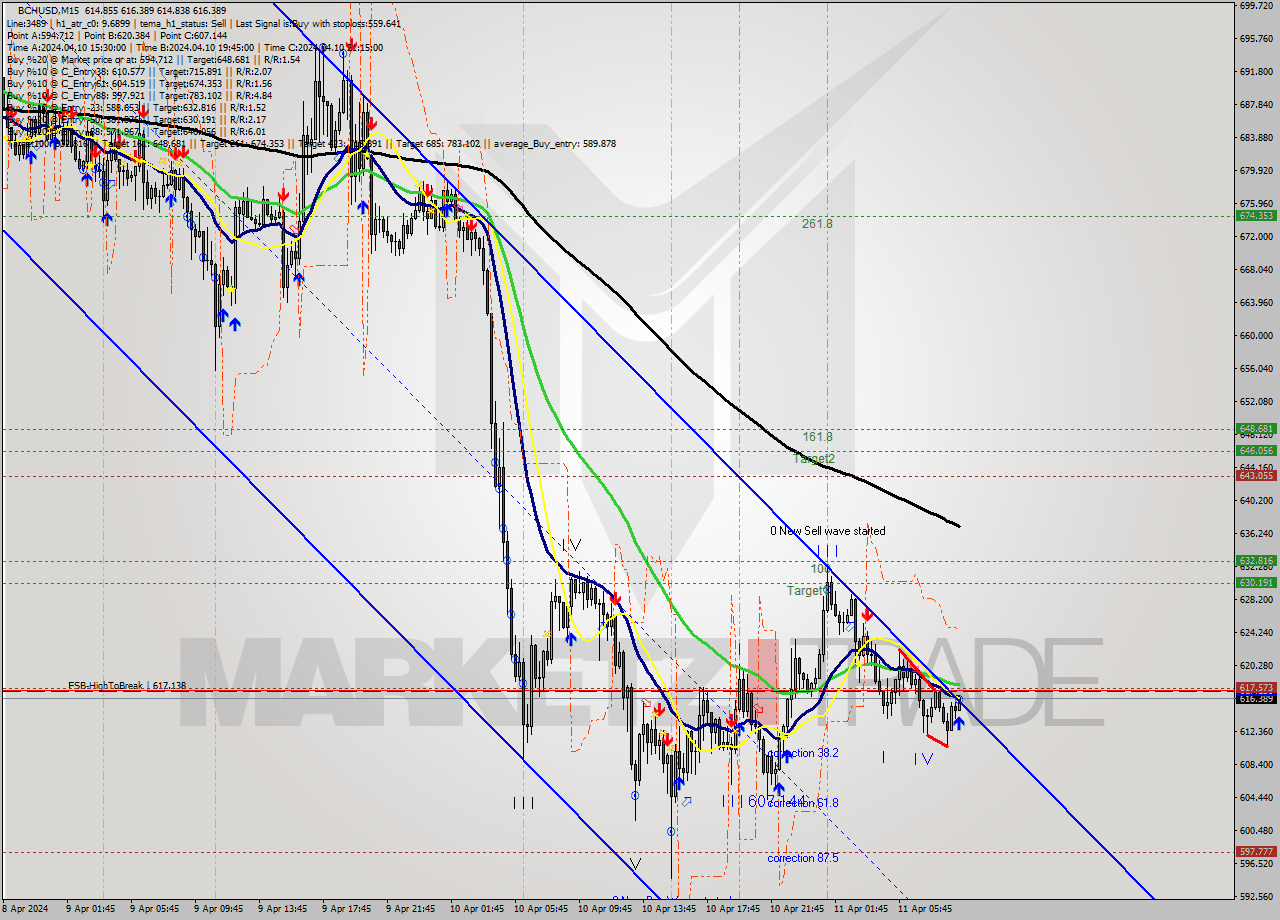
Task: Click the 10 Apr 05:45 time label
Action: pyautogui.click(x=541, y=909)
